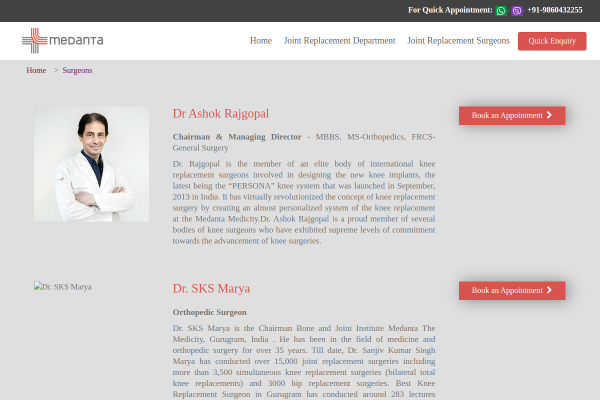Click phone number +91-9860432255
Viewport: 600px width, 400px height.
(555, 10)
